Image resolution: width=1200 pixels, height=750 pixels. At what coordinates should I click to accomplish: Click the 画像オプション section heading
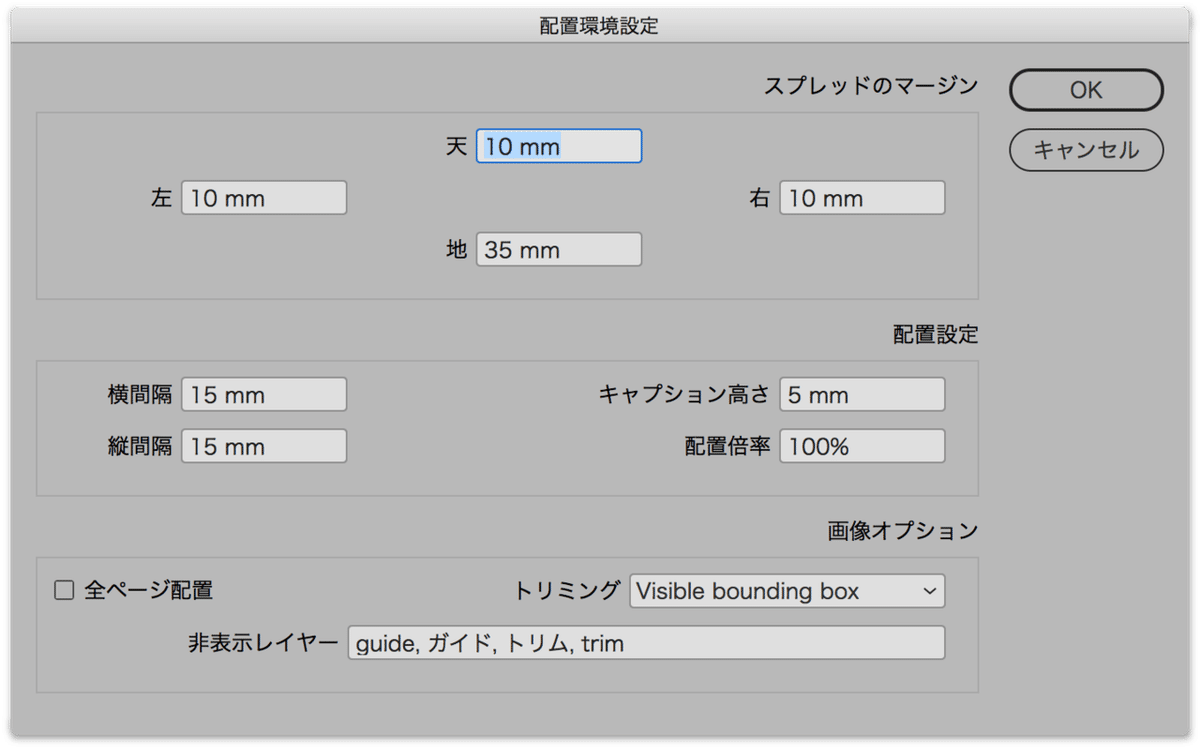[x=902, y=531]
